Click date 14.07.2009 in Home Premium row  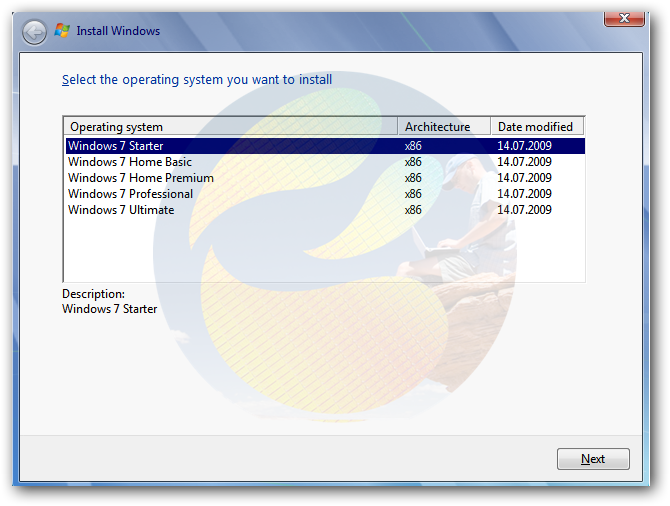[524, 178]
